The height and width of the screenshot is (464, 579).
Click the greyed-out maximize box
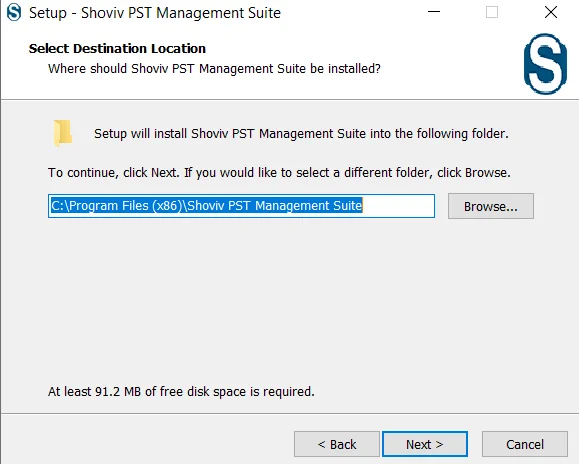(x=491, y=12)
